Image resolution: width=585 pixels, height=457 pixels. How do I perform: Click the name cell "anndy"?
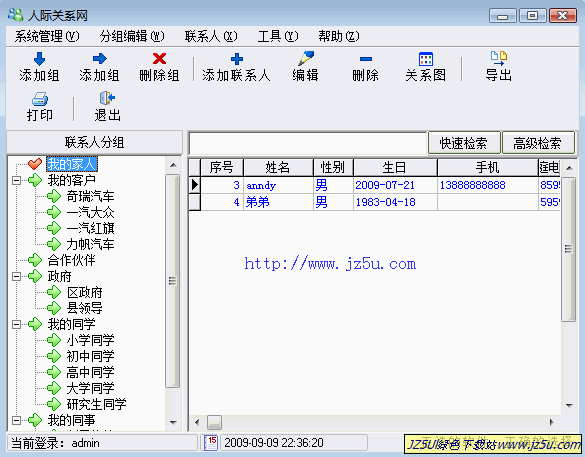tap(278, 185)
